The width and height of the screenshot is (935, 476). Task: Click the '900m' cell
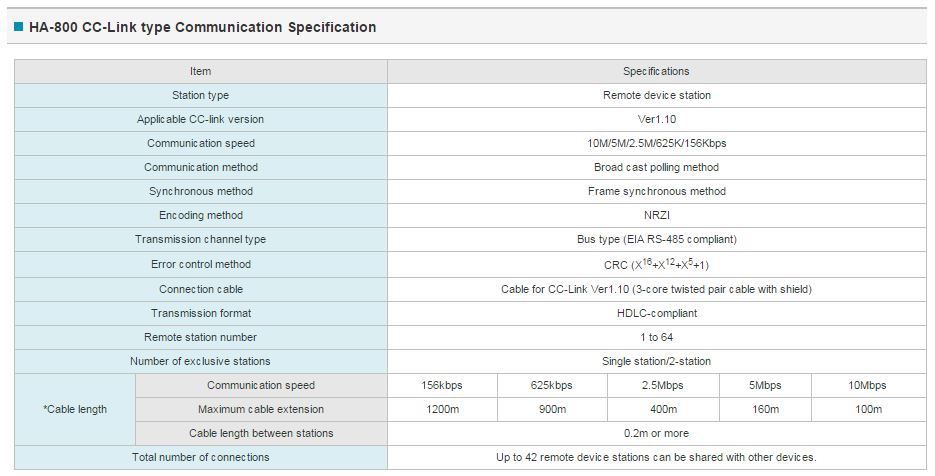[552, 409]
